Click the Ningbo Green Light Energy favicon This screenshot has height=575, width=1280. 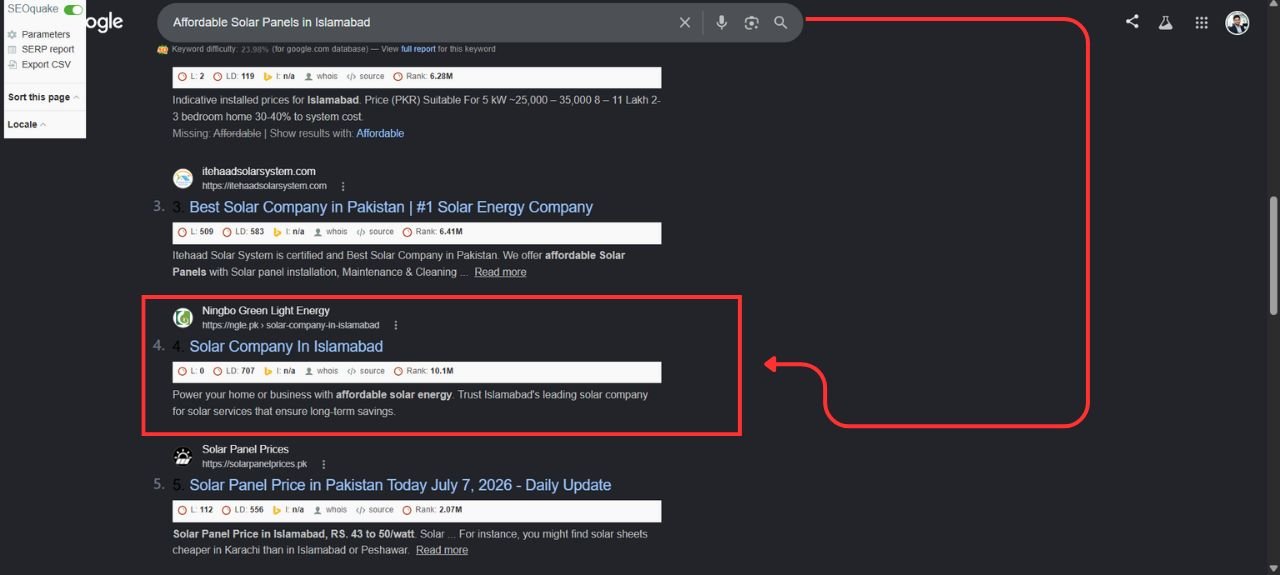pos(183,318)
